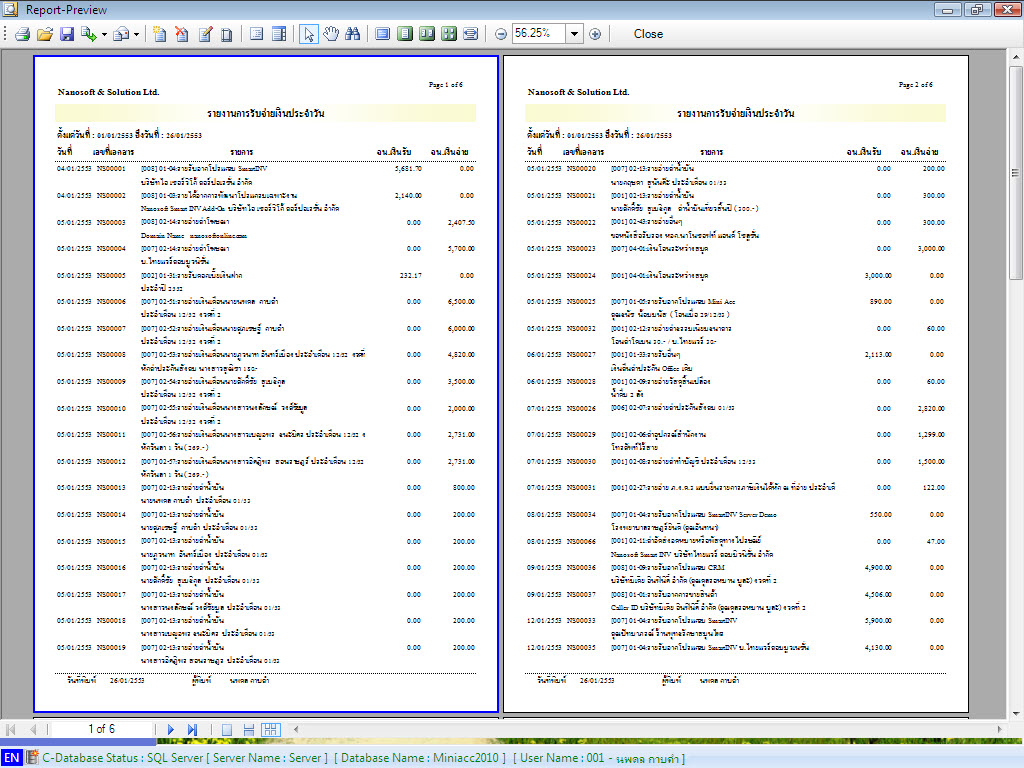Click the horizontal scrollbar left arrow

[x=295, y=729]
